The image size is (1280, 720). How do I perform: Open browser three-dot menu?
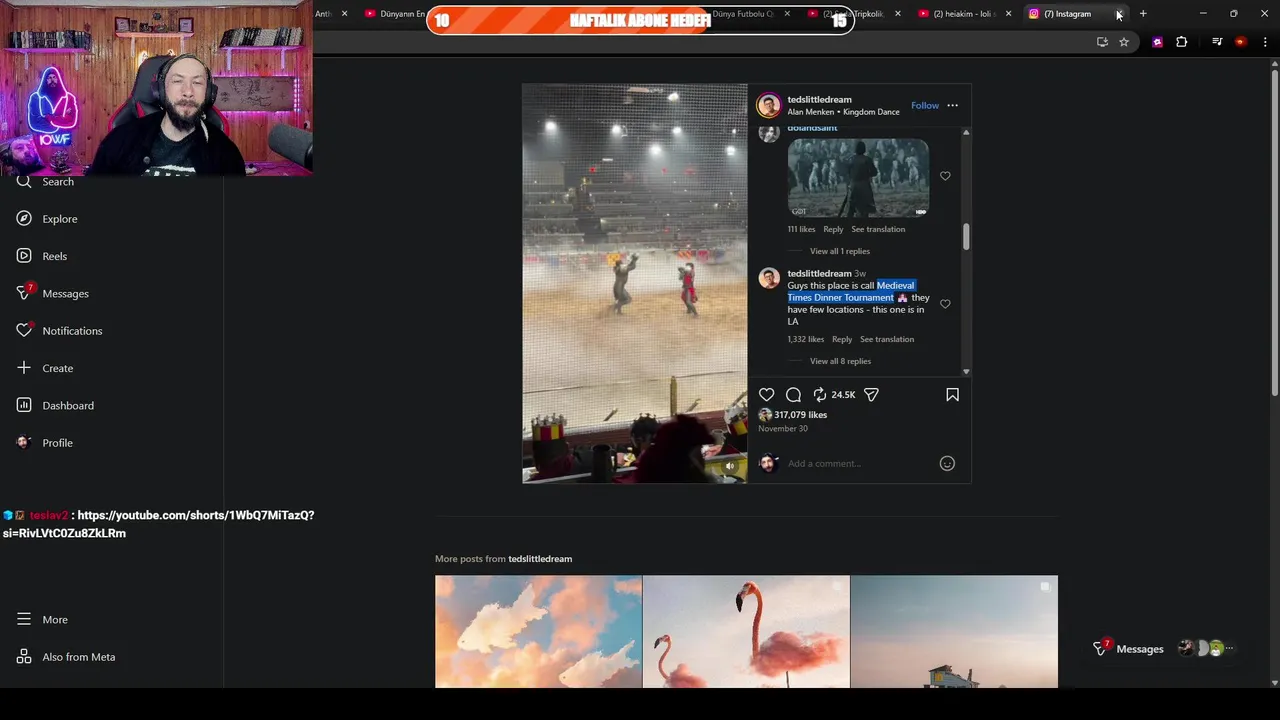tap(1265, 42)
